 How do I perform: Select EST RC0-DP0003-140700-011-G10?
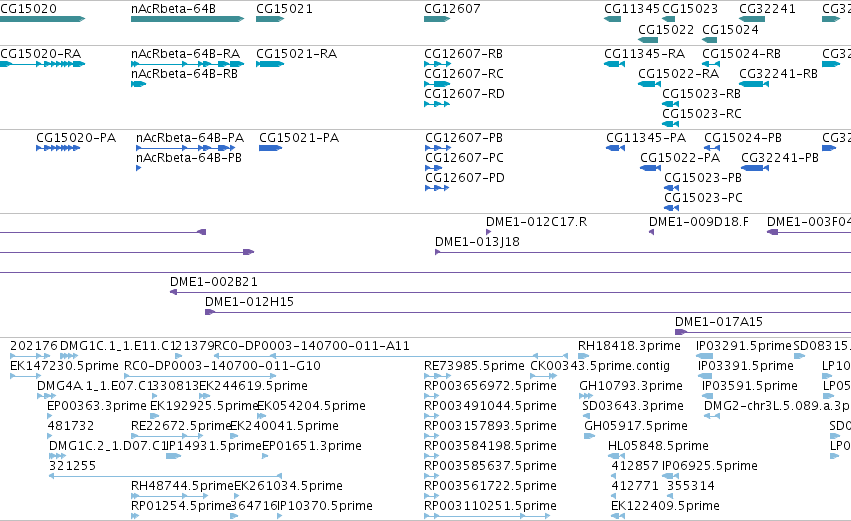tap(223, 366)
